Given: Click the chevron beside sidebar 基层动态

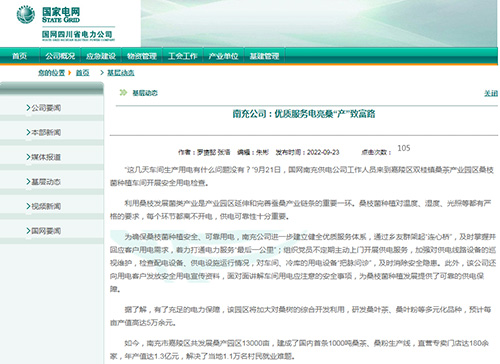Looking at the screenshot, I should tap(28, 182).
